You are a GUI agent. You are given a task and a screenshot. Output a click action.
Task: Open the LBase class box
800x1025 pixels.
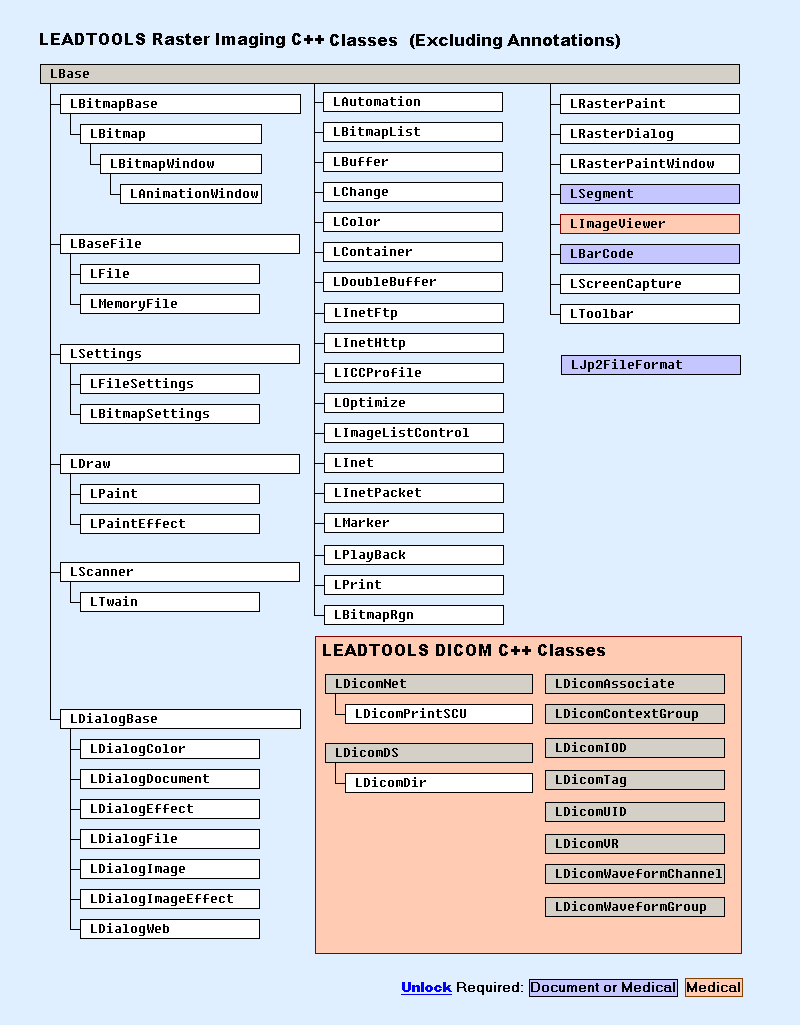(390, 74)
